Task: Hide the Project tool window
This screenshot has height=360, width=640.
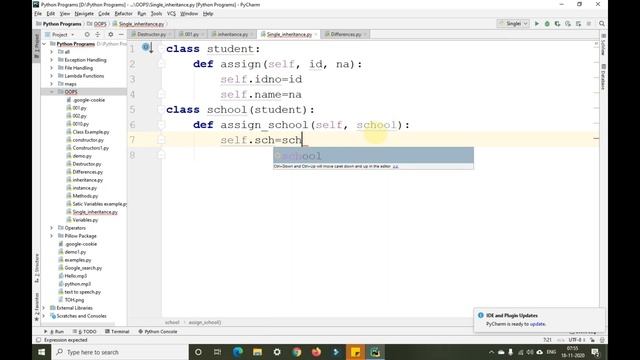Action: pyautogui.click(x=121, y=35)
